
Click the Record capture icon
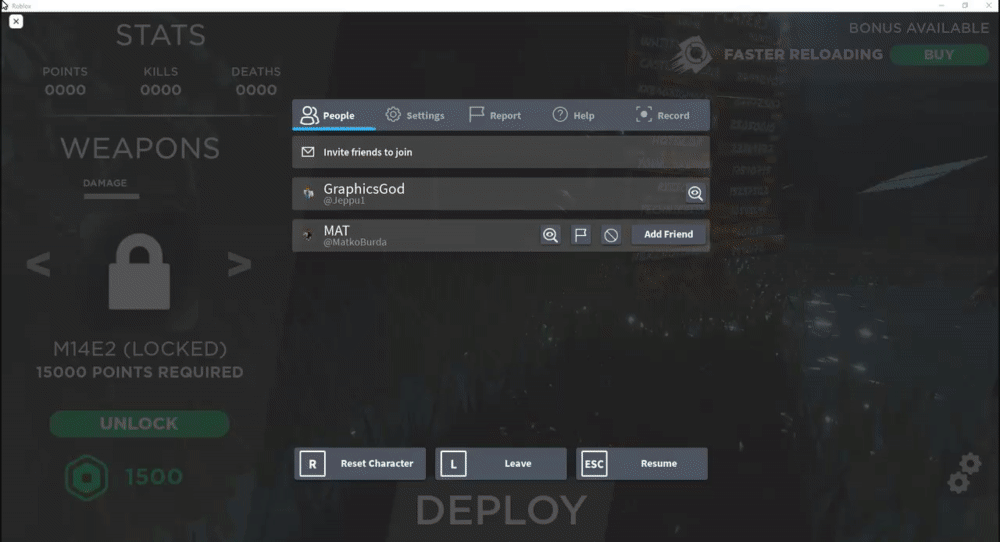pyautogui.click(x=643, y=114)
